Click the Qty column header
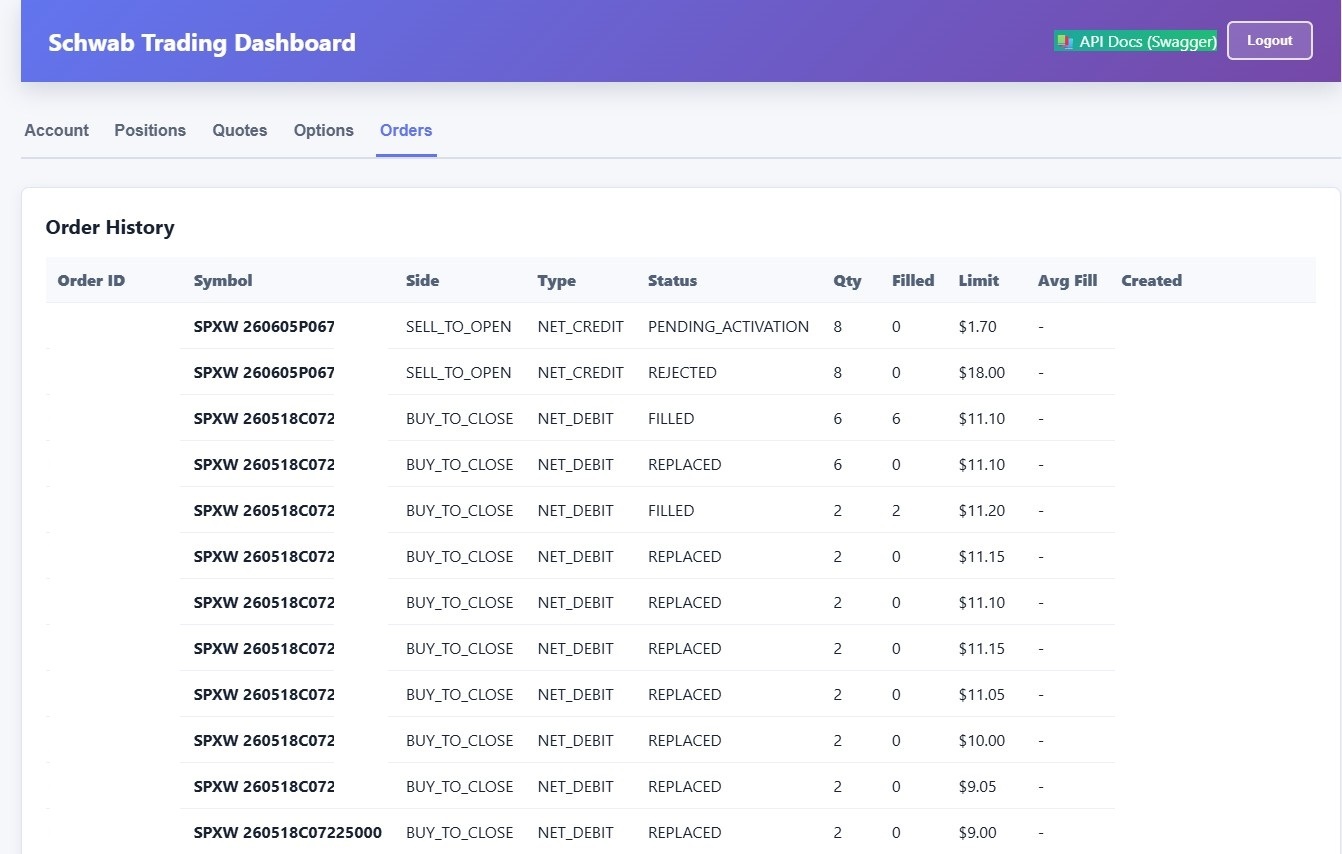1342x854 pixels. point(847,281)
